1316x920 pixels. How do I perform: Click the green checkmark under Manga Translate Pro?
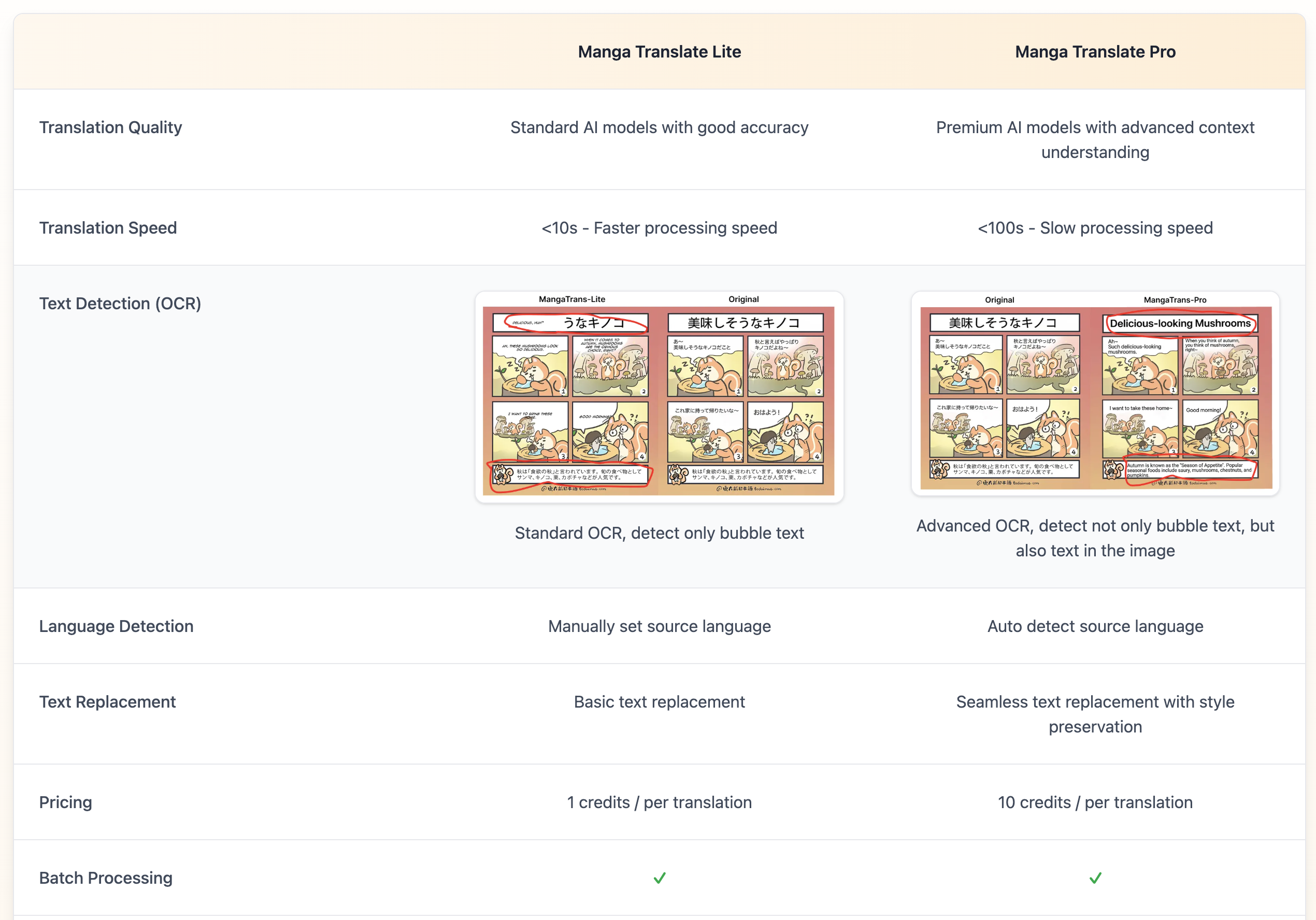click(1097, 878)
